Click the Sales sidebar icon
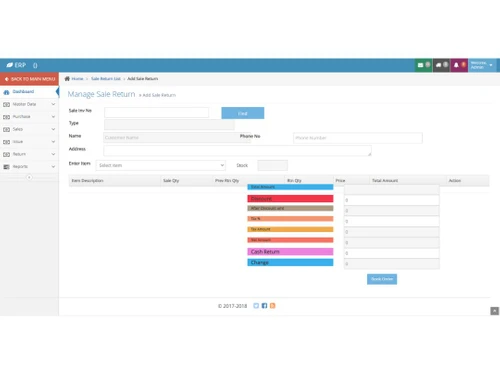This screenshot has height=375, width=500. pos(6,129)
